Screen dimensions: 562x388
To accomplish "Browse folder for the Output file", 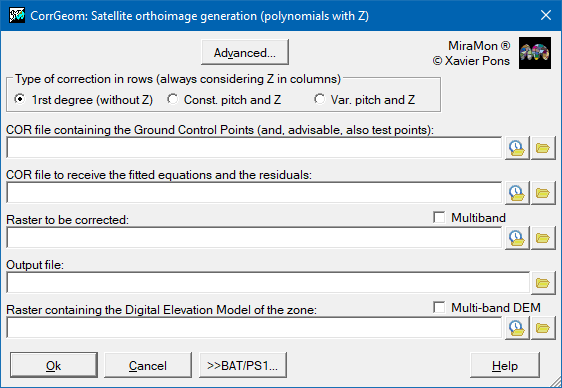I will point(543,283).
